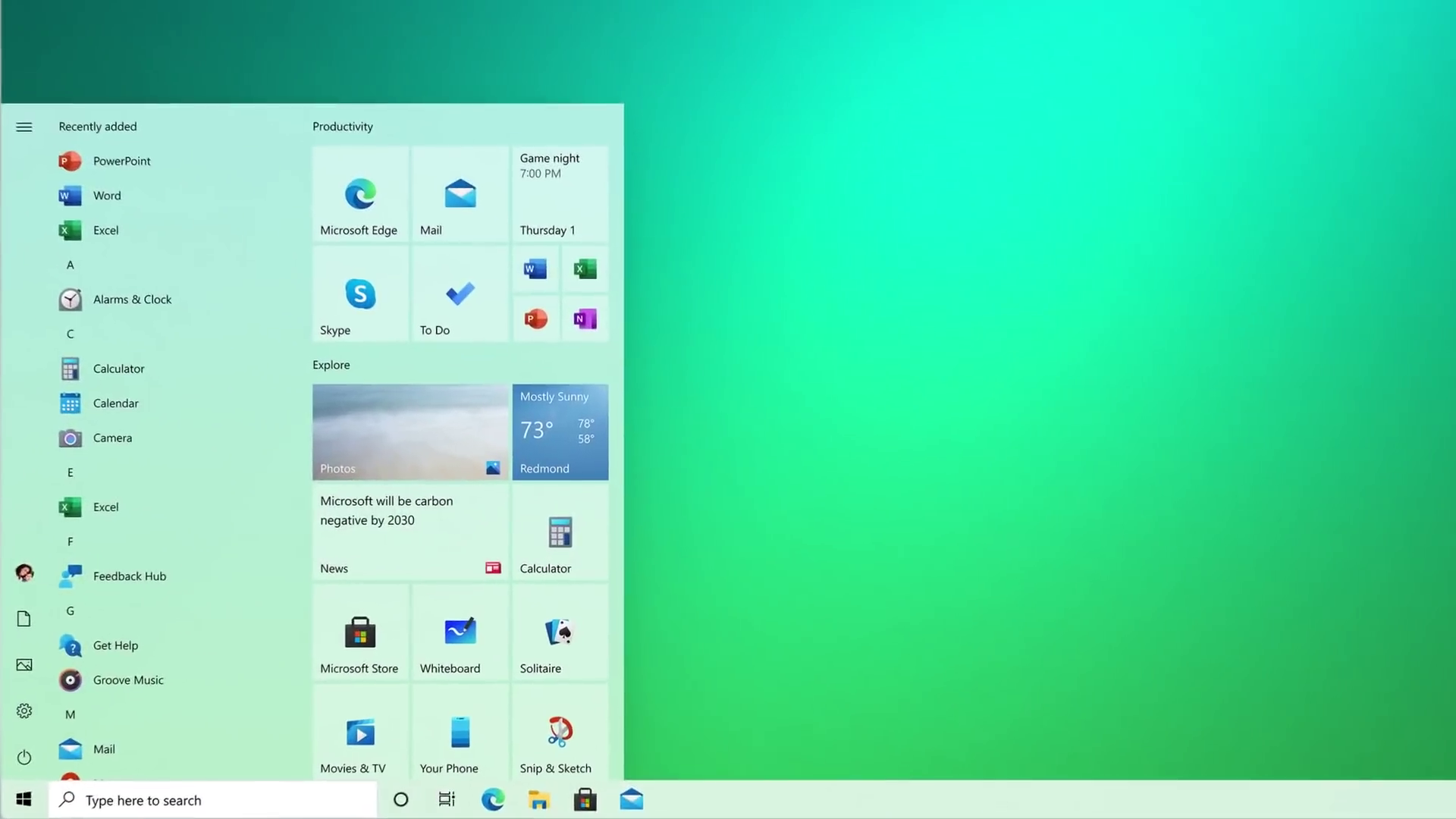Focus the Type here to search box
Screen dimensions: 1456x819
[213, 800]
